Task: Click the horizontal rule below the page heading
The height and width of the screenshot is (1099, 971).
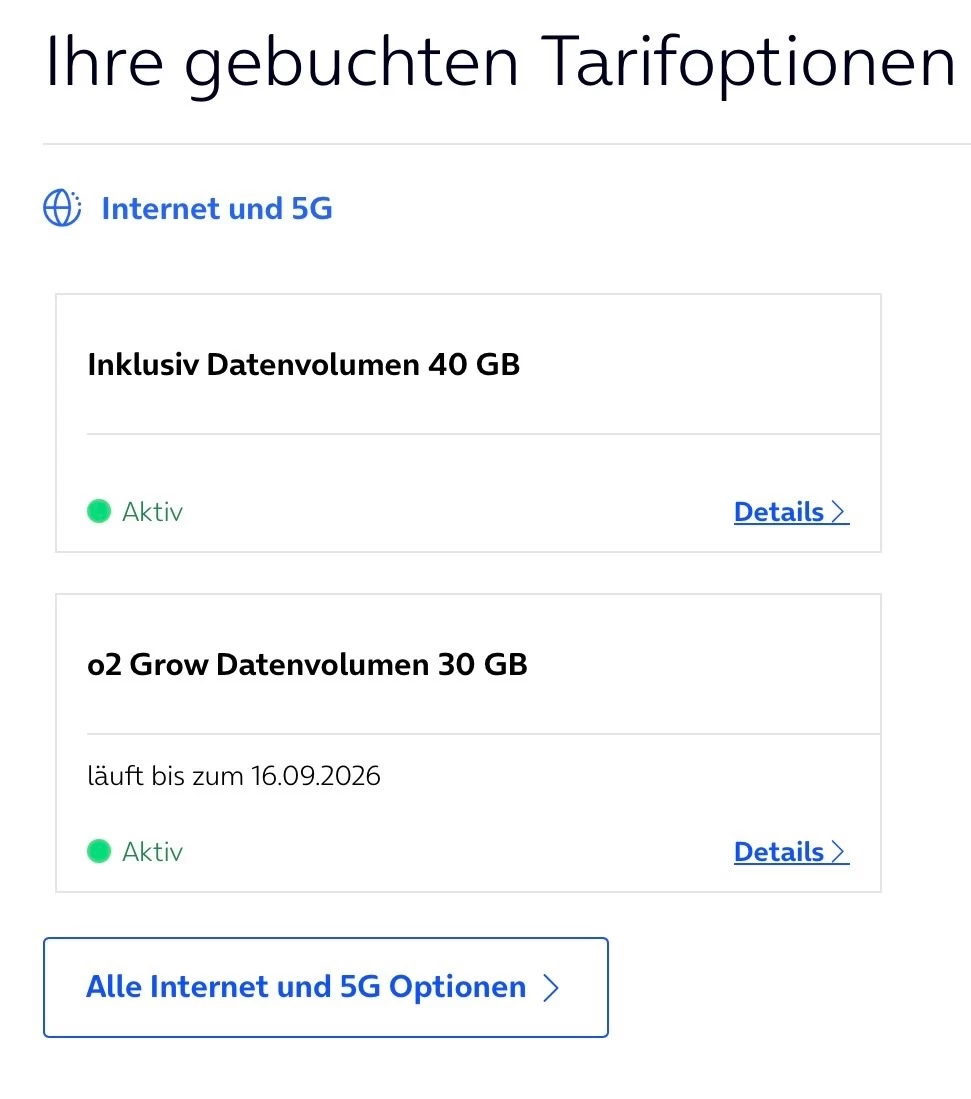Action: [x=507, y=144]
